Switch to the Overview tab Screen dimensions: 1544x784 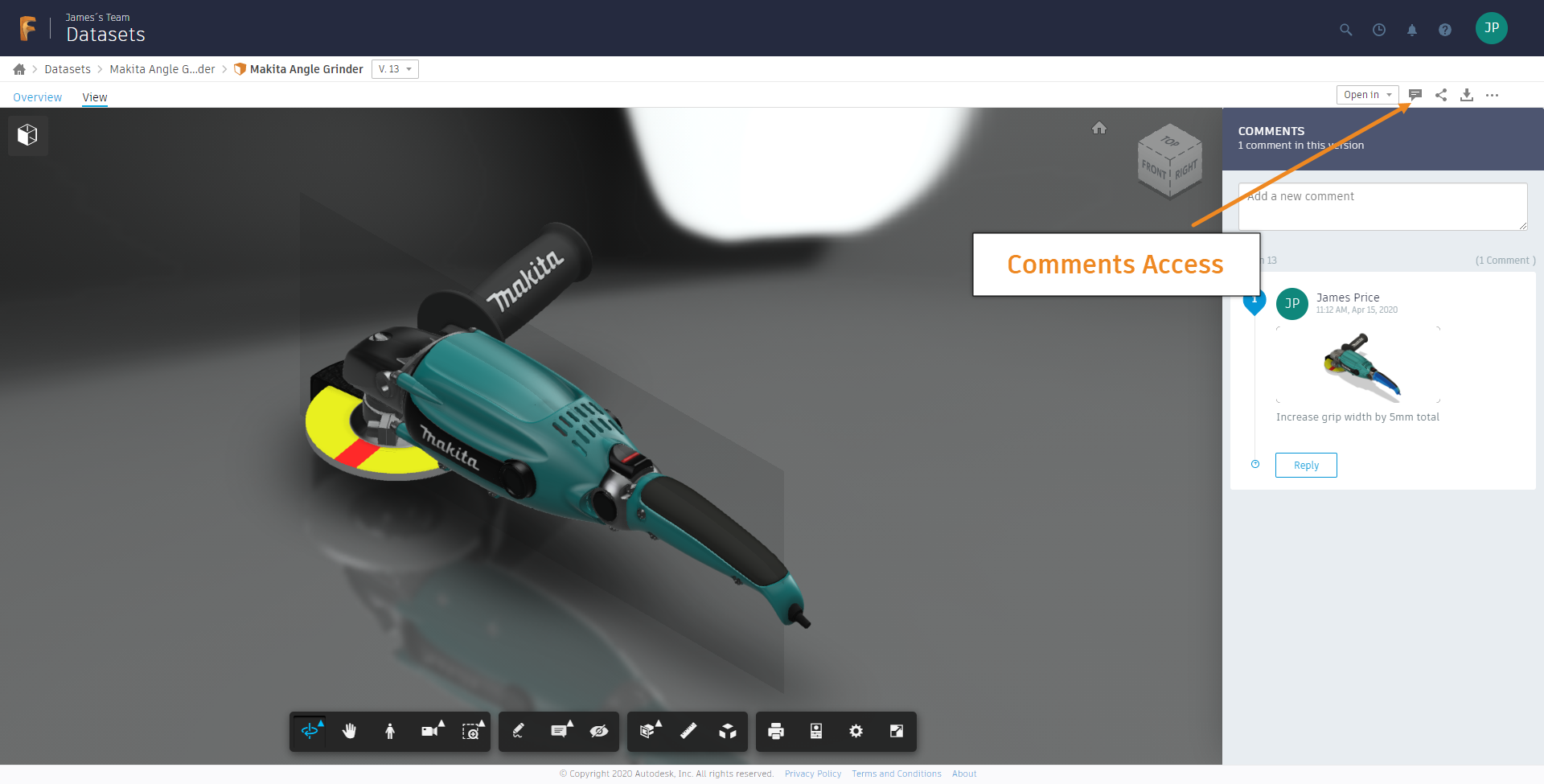pyautogui.click(x=37, y=96)
